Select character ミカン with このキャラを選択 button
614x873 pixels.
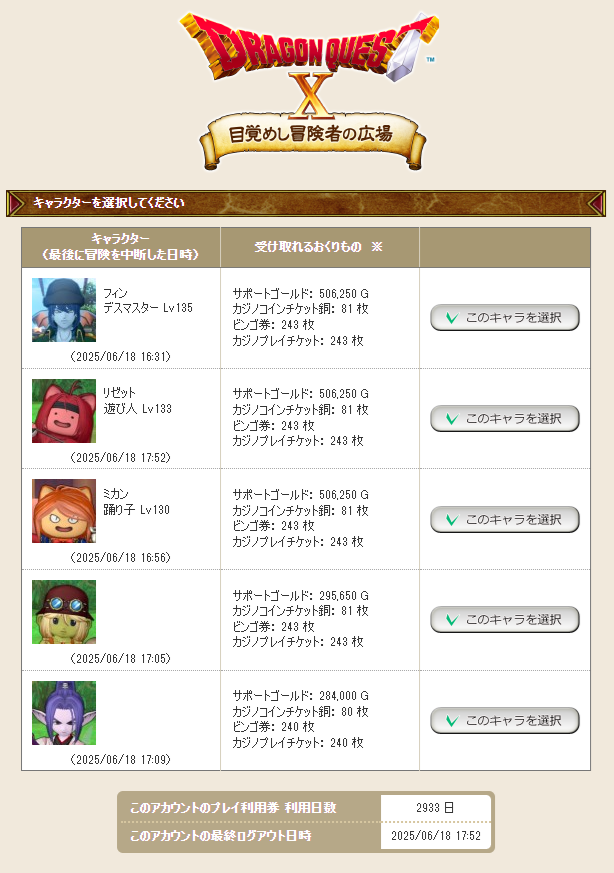pyautogui.click(x=505, y=519)
